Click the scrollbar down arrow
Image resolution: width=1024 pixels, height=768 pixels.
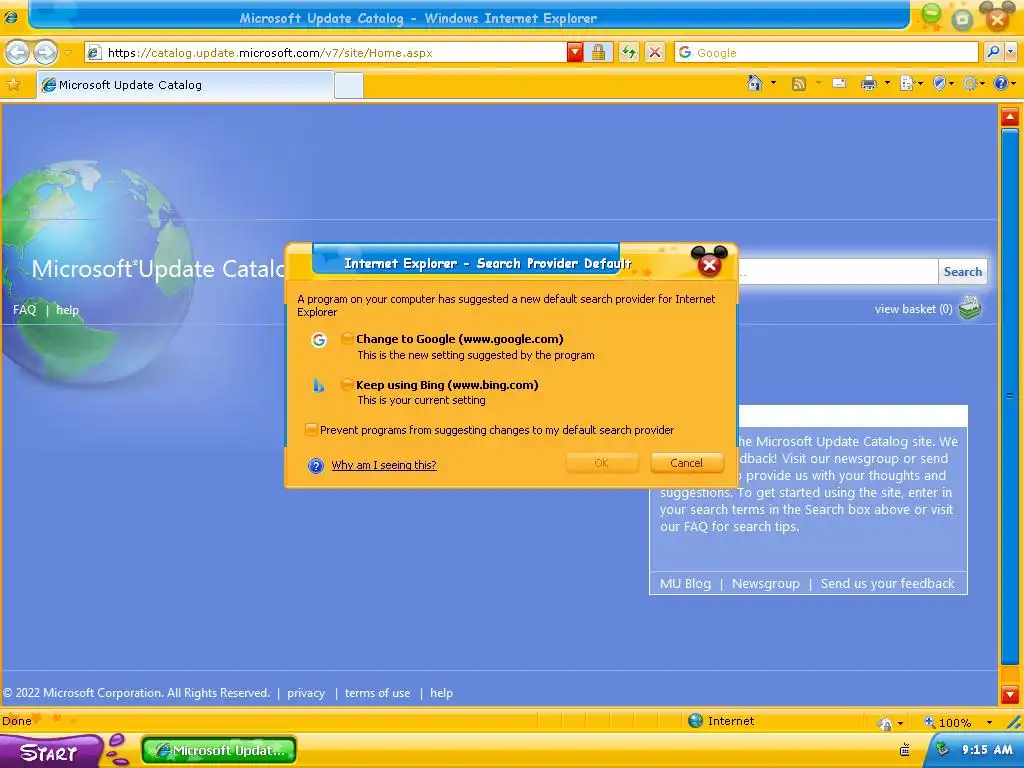click(1010, 694)
